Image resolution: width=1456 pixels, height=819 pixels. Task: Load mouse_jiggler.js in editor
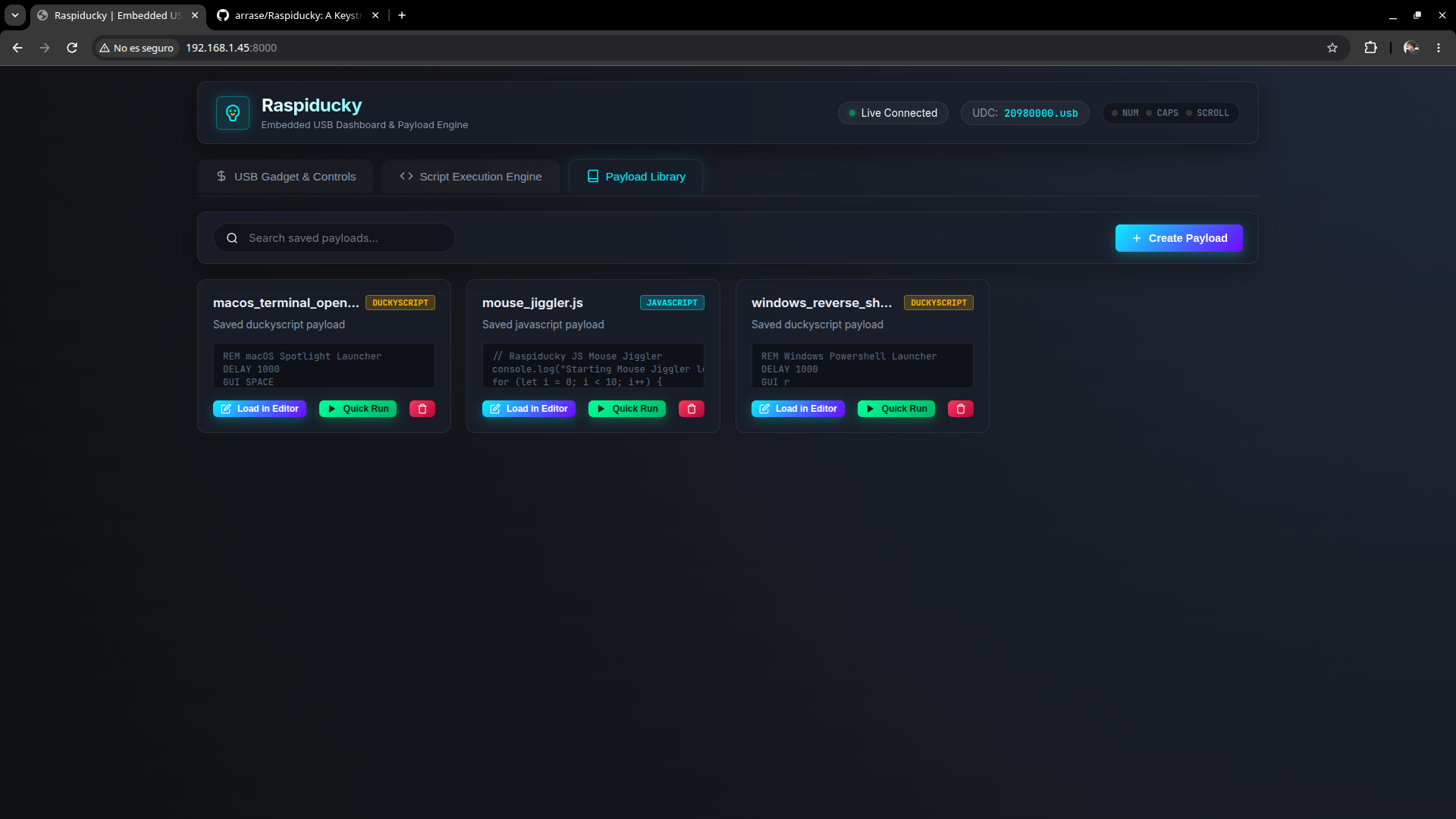tap(529, 409)
